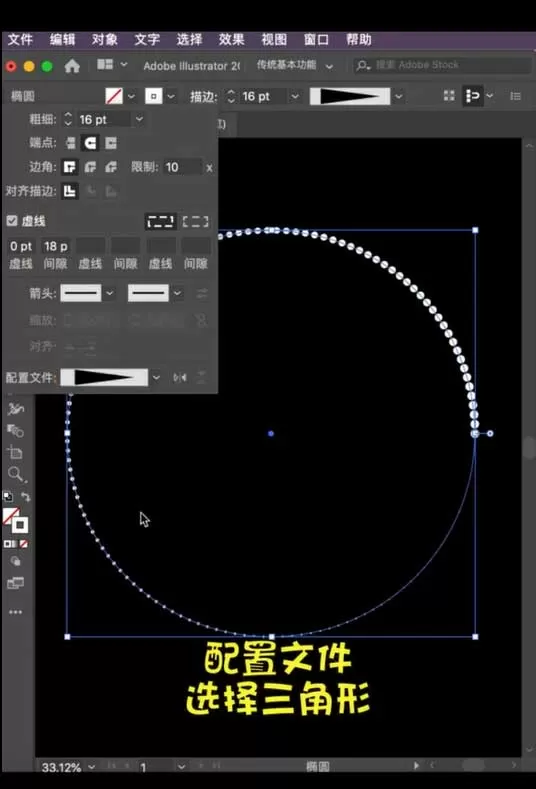Open the 文件 menu
The width and height of the screenshot is (536, 789).
click(20, 39)
